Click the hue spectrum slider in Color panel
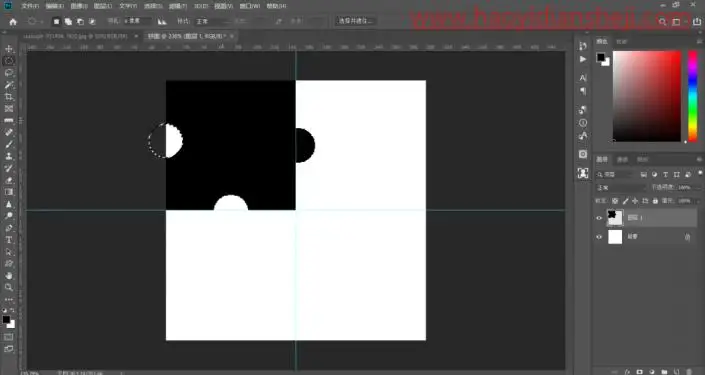 (x=692, y=96)
